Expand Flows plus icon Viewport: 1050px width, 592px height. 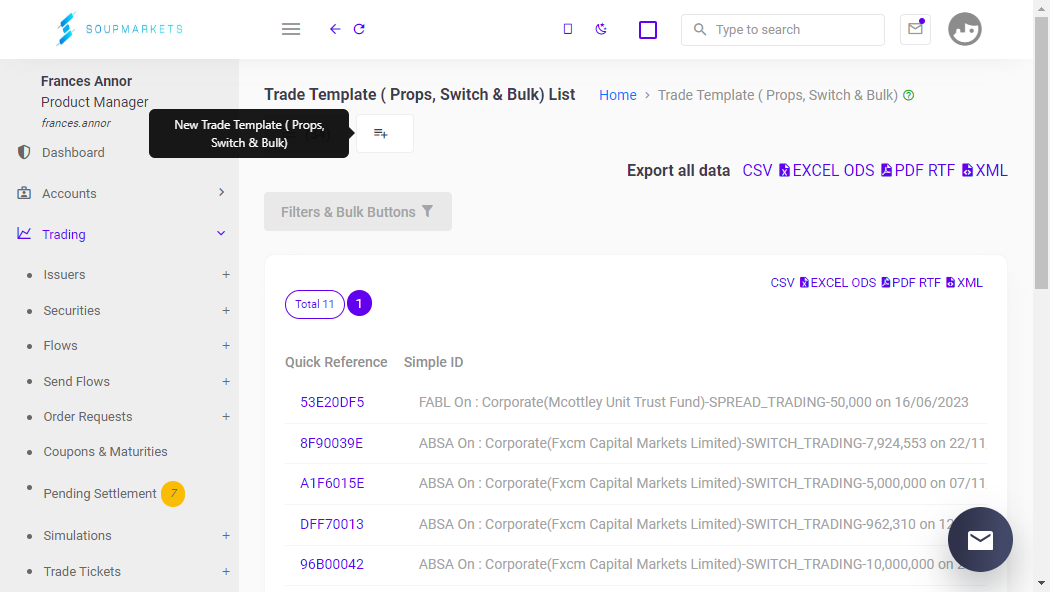pos(226,346)
